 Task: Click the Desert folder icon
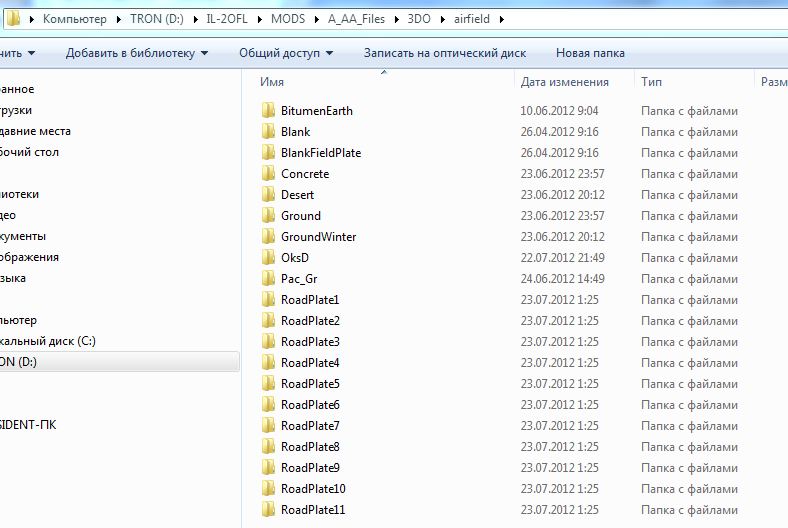click(x=268, y=194)
